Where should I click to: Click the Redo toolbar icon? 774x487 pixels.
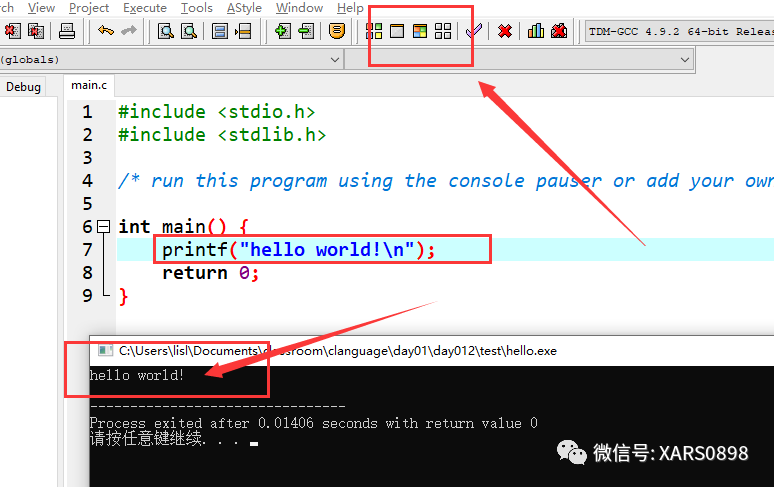(x=129, y=31)
